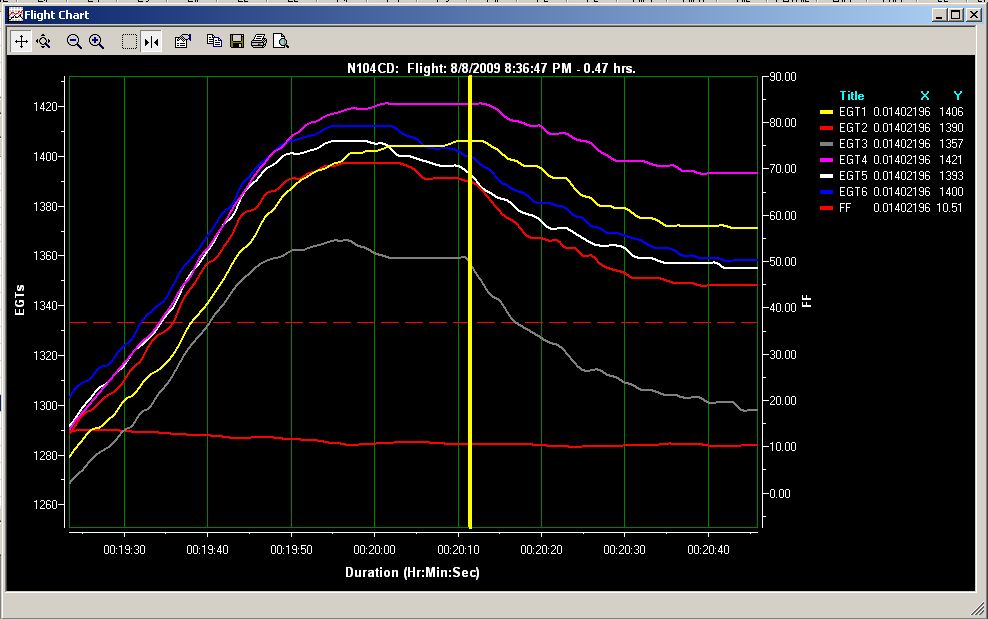Click the 1260 EGT axis value
Image resolution: width=988 pixels, height=619 pixels.
point(45,504)
